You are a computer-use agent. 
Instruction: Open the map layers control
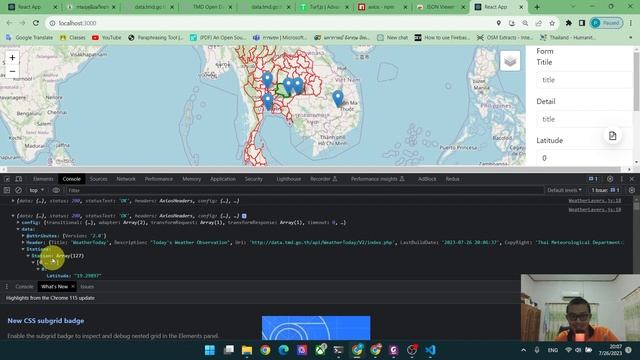510,61
